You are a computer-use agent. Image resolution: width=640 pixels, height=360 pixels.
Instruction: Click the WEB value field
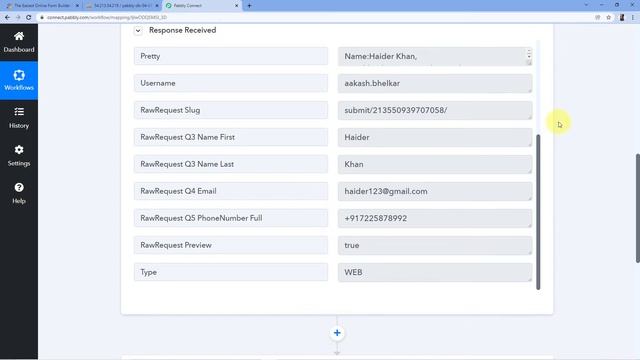(435, 272)
